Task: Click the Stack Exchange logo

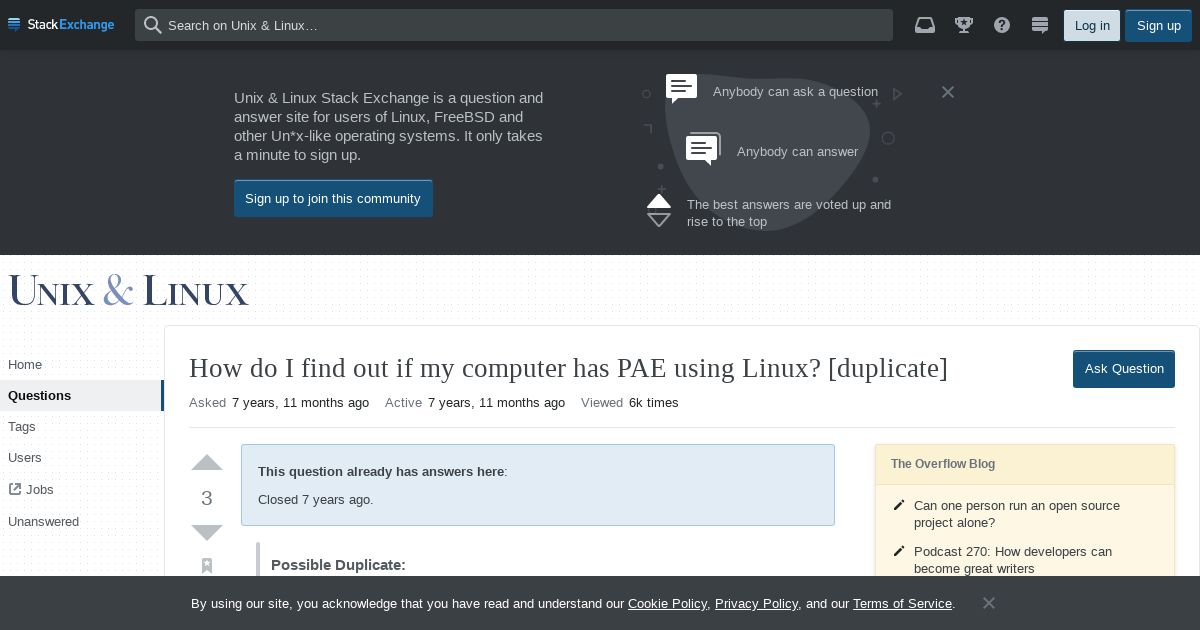Action: pos(62,25)
